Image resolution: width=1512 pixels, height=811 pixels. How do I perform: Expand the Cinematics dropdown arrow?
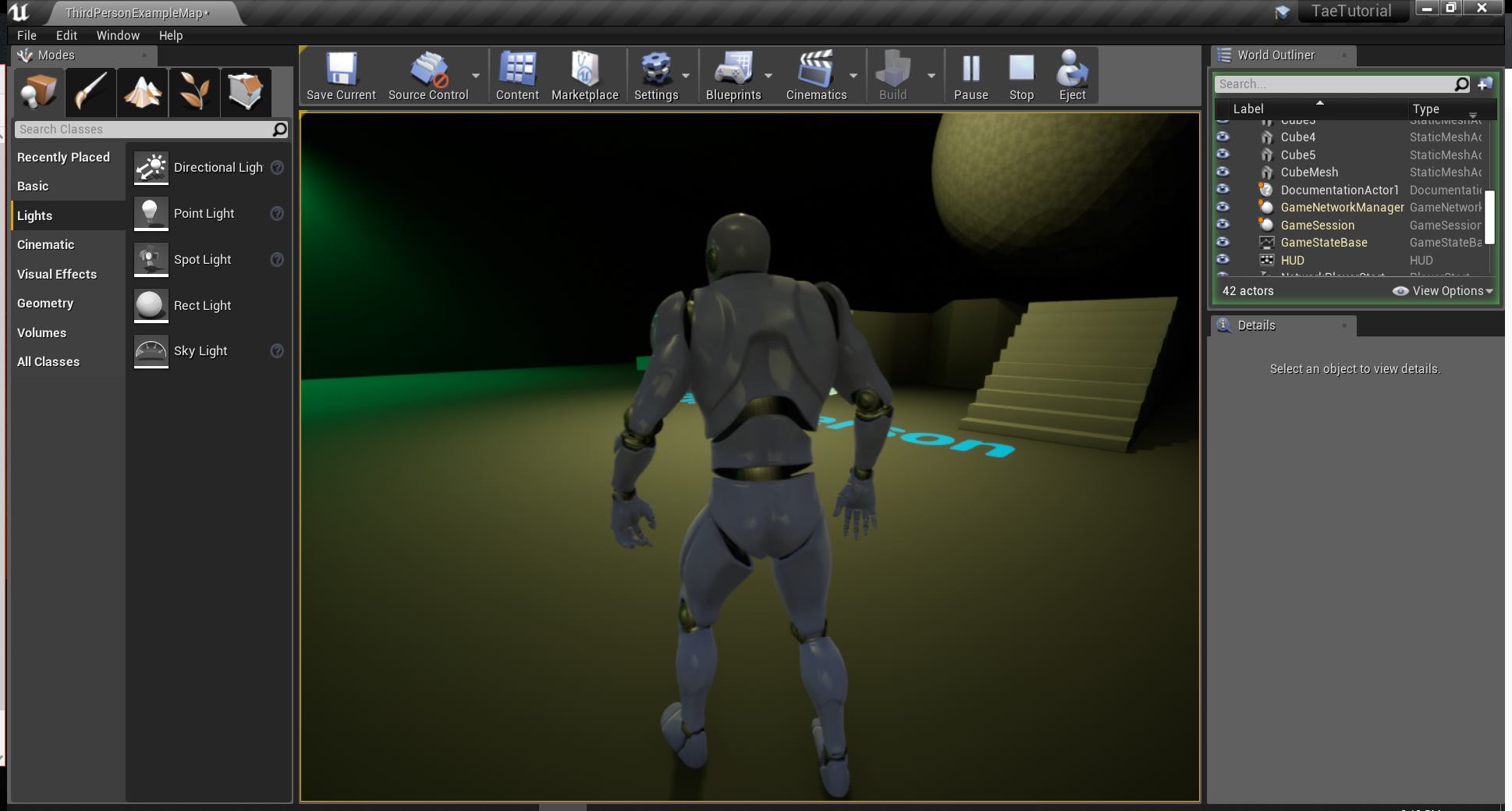click(x=854, y=76)
